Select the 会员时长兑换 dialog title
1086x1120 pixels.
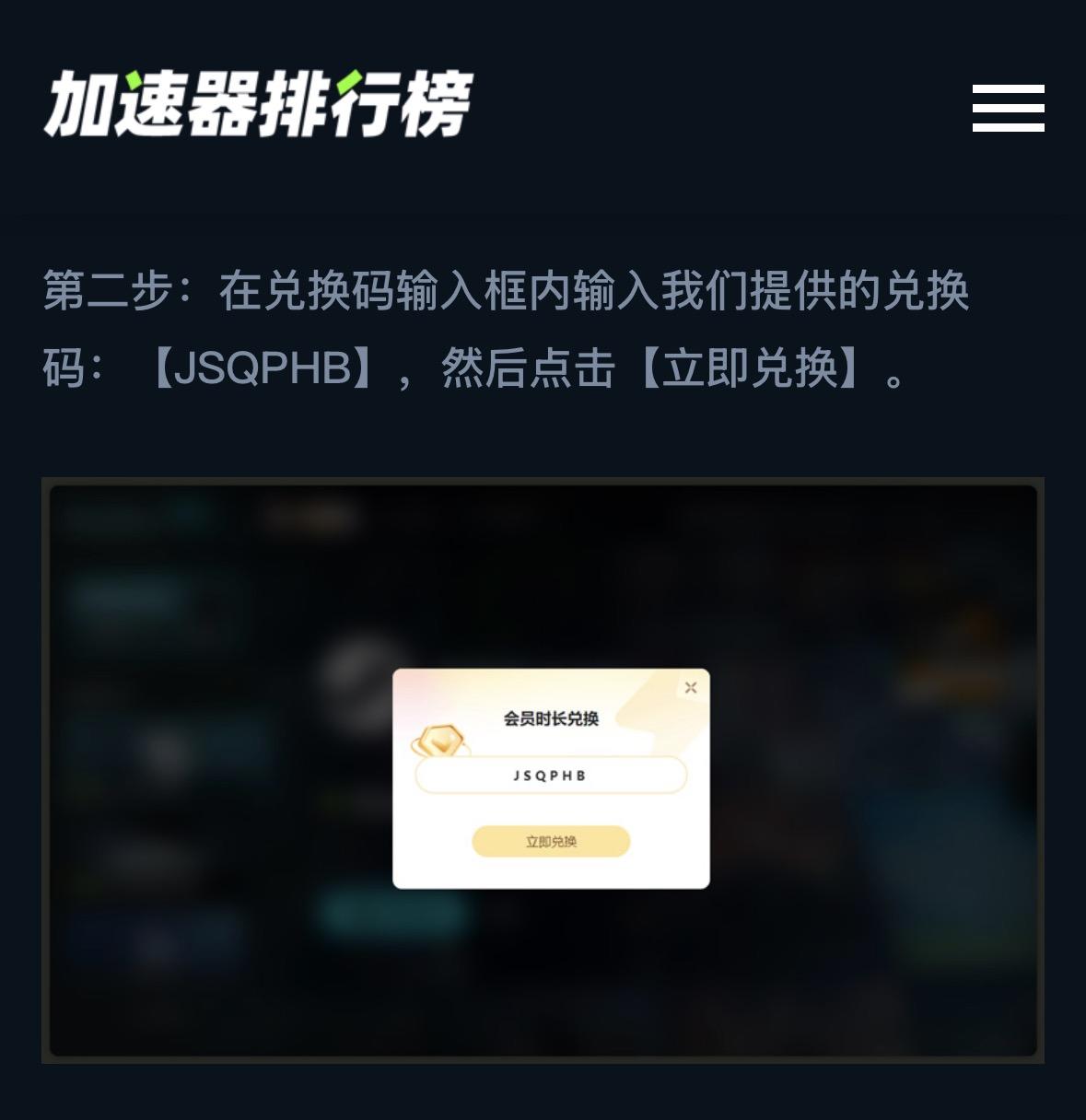pos(551,718)
